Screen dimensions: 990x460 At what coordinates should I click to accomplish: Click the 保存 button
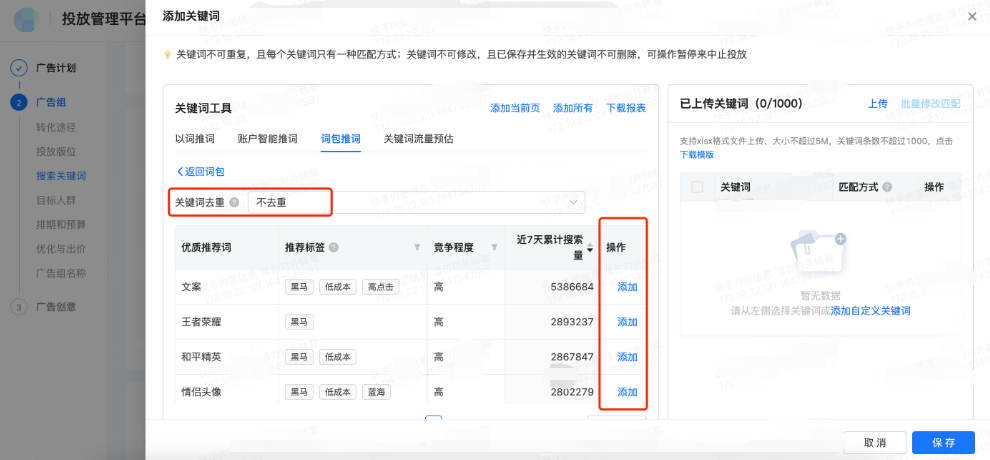pyautogui.click(x=943, y=442)
